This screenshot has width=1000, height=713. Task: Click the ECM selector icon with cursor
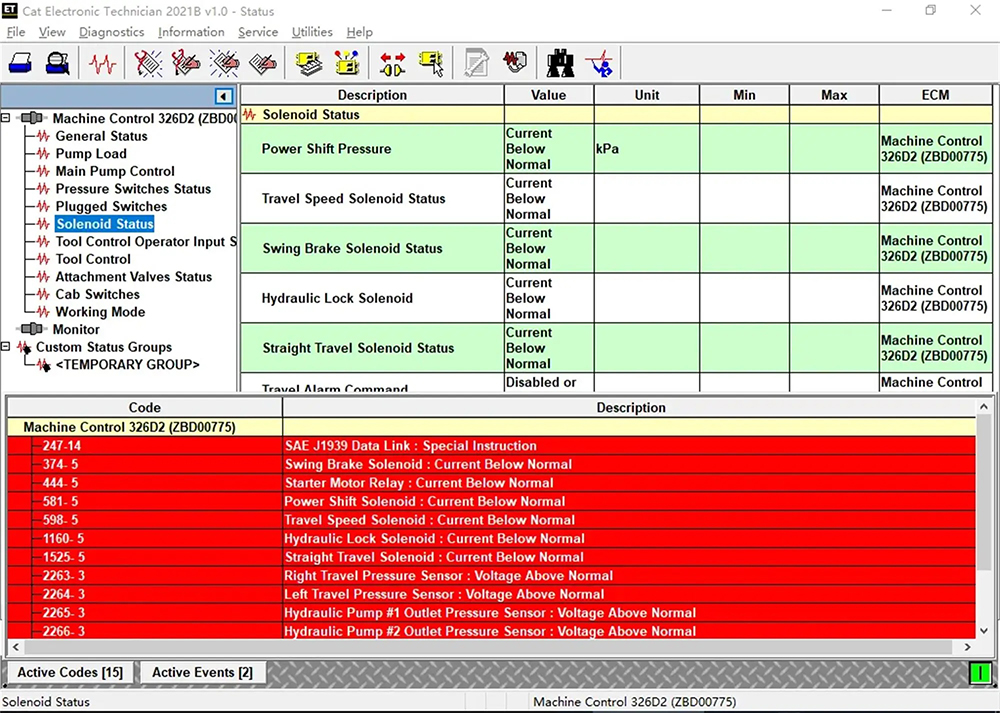point(431,64)
